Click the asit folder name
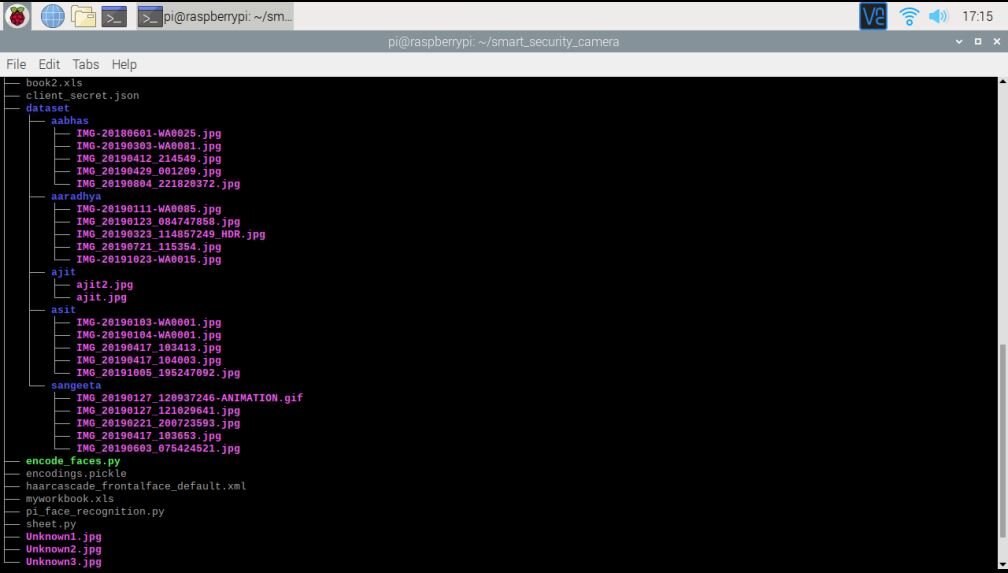This screenshot has height=573, width=1008. click(63, 310)
